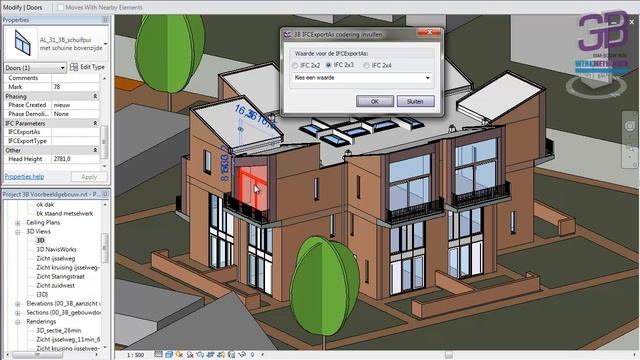Click the Comments value field
The height and width of the screenshot is (360, 640).
click(x=76, y=78)
